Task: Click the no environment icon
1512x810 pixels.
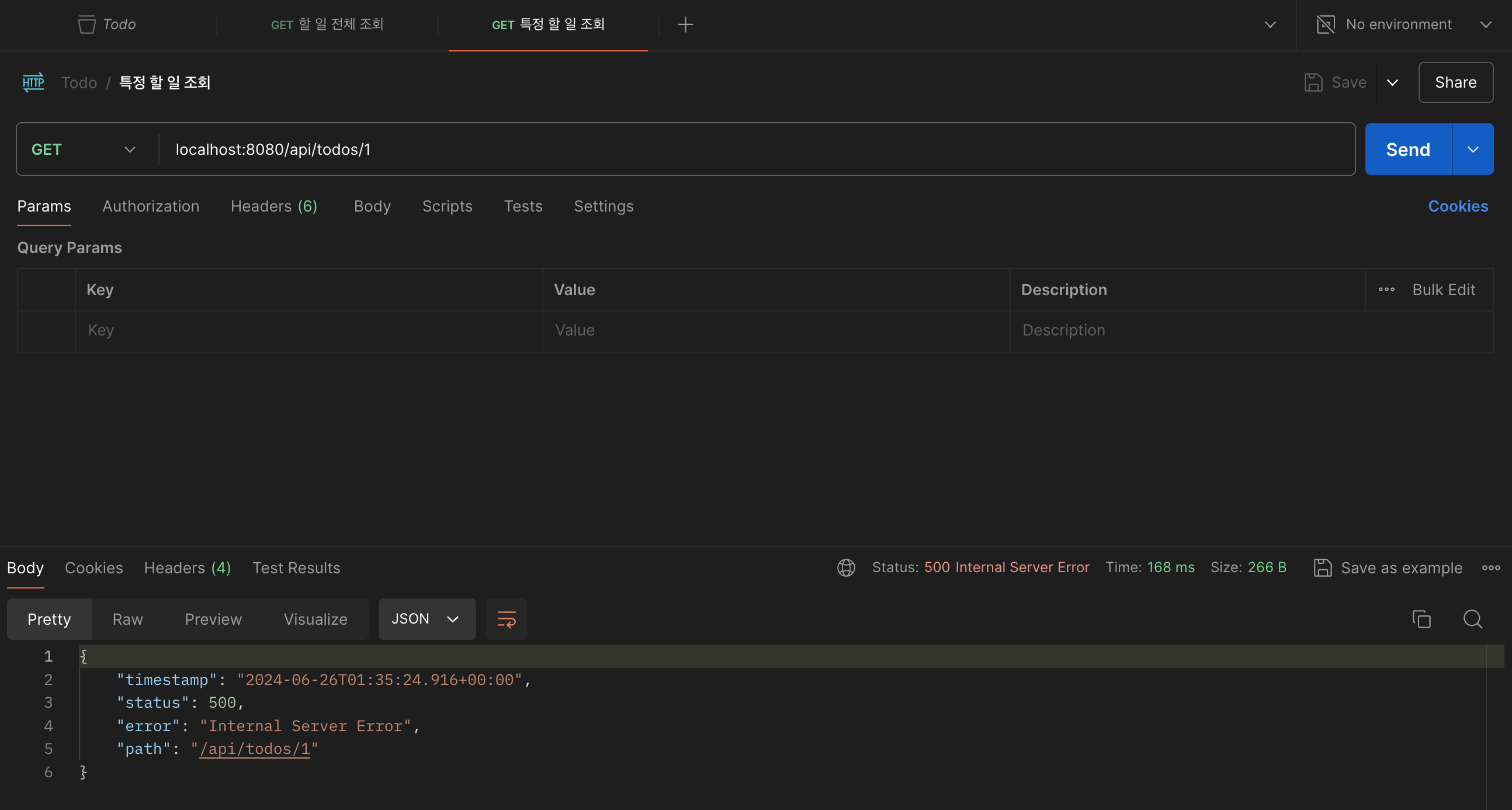Action: pos(1326,25)
